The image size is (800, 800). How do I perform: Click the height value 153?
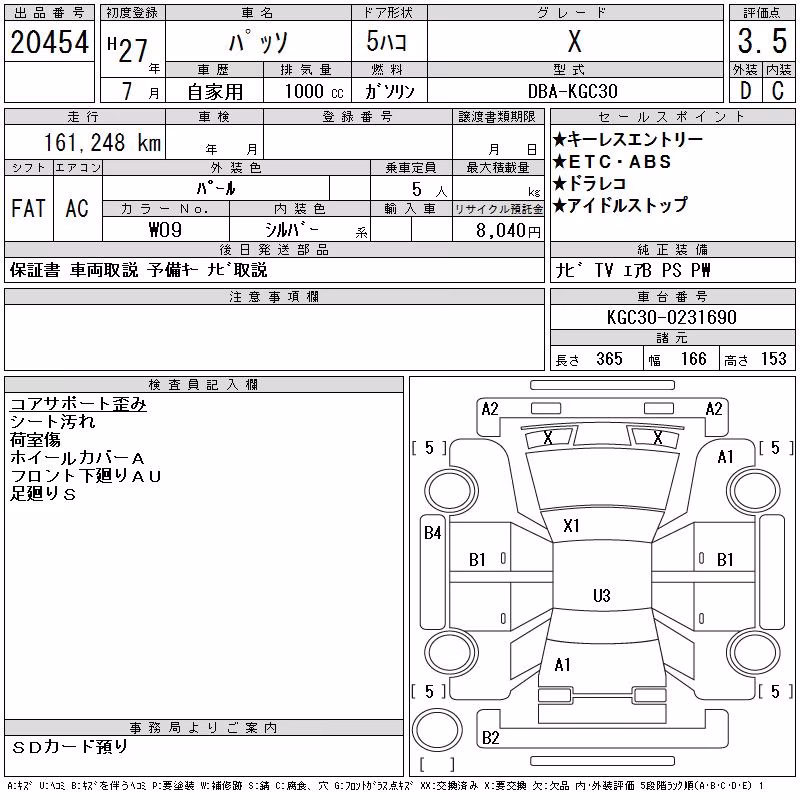click(x=773, y=359)
